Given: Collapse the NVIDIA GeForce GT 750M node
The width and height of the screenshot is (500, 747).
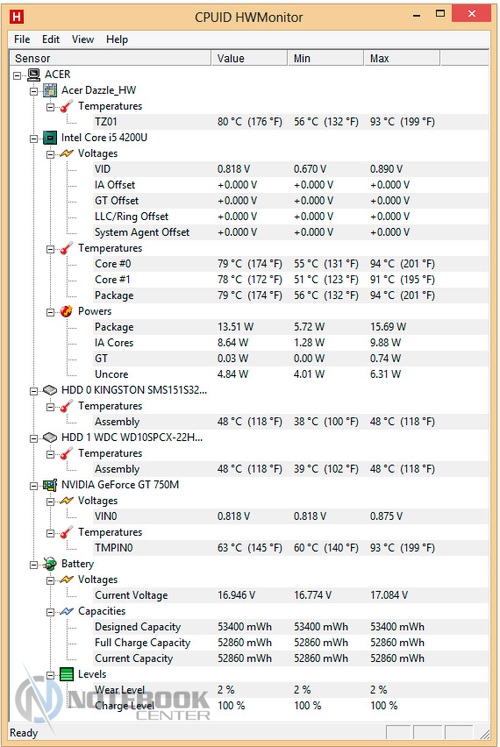Looking at the screenshot, I should tap(34, 486).
